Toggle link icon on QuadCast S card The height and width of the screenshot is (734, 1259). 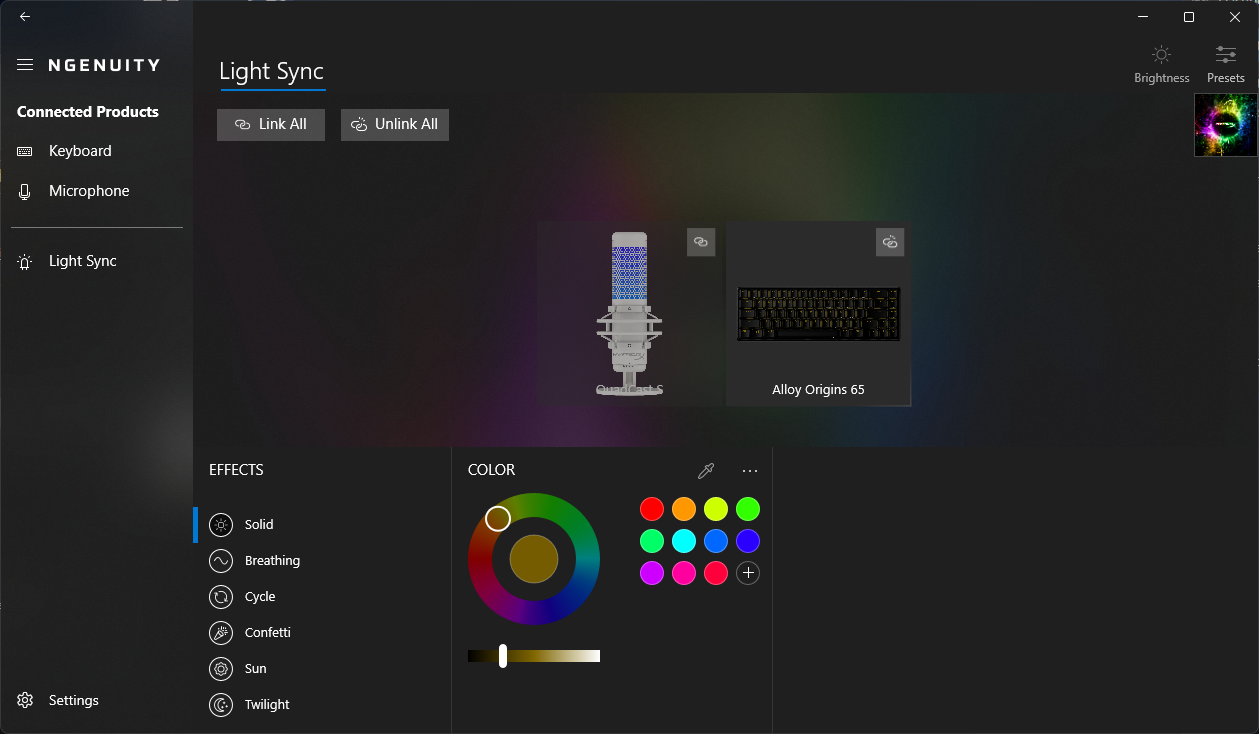701,242
